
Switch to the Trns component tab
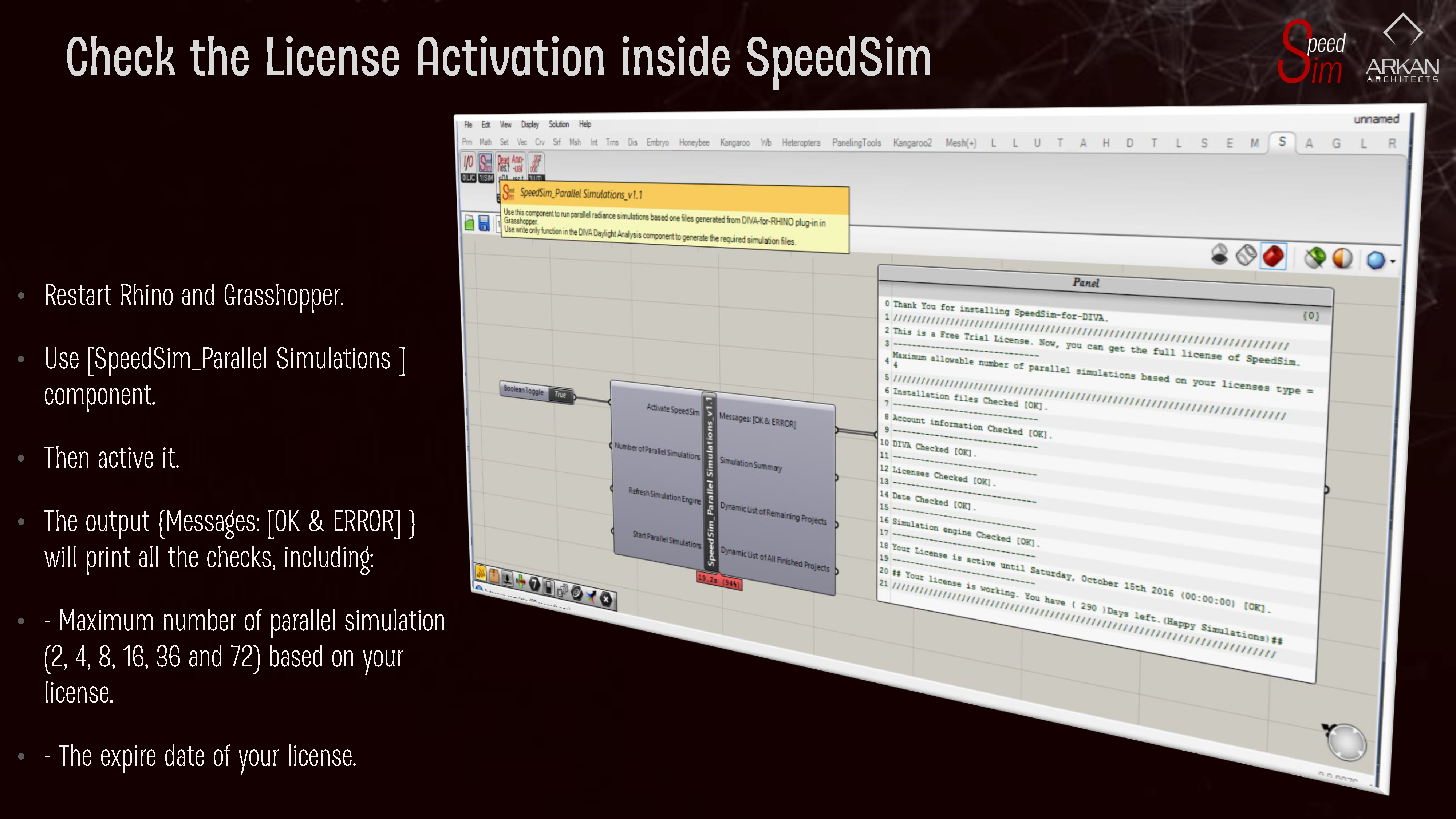point(612,142)
